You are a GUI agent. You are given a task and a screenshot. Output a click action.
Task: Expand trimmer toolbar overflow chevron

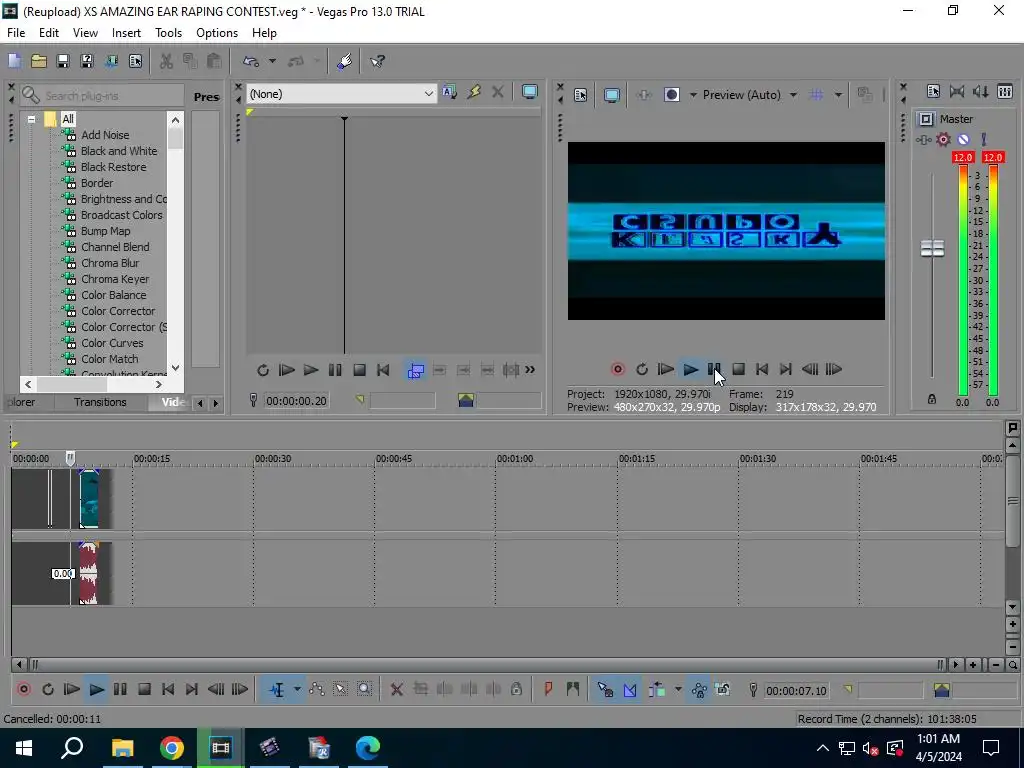[x=530, y=370]
